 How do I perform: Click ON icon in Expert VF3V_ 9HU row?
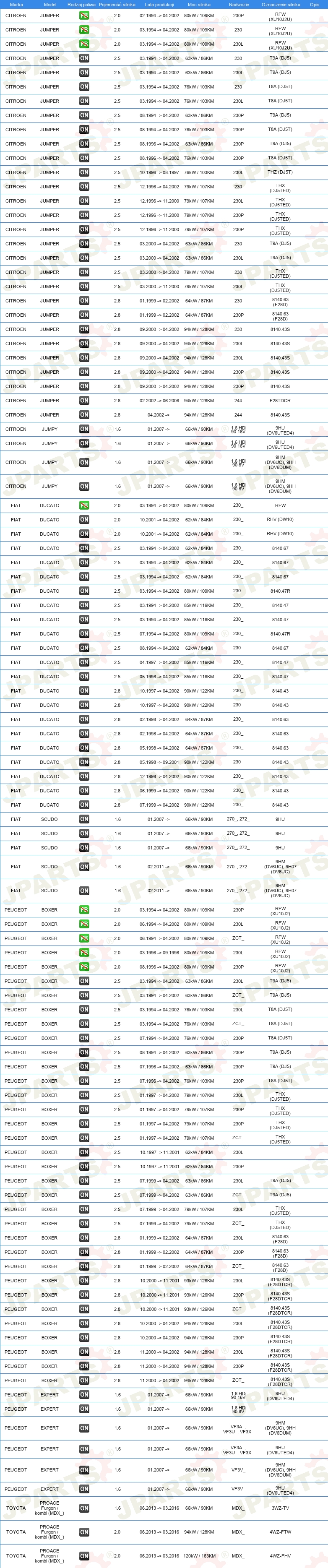[84, 1490]
